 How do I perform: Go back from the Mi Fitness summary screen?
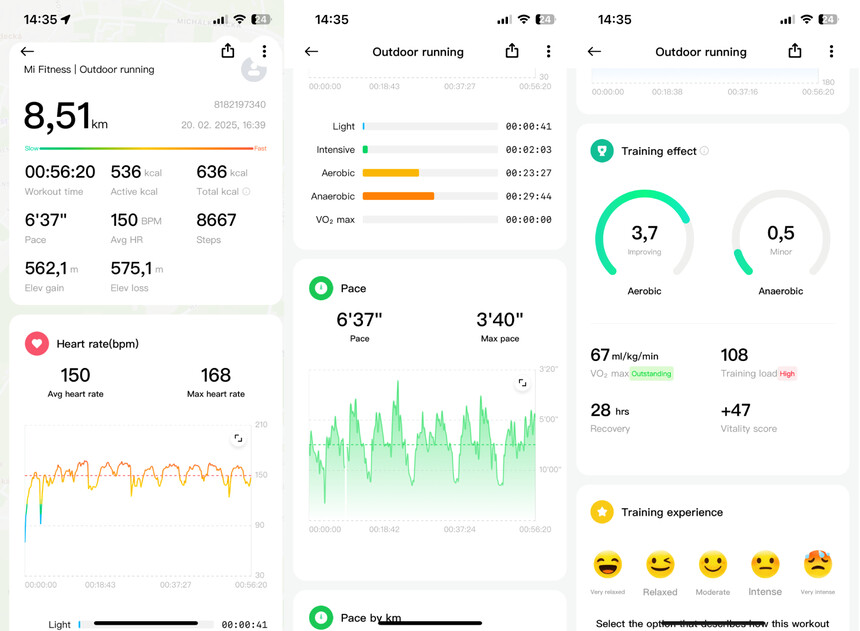pos(27,51)
